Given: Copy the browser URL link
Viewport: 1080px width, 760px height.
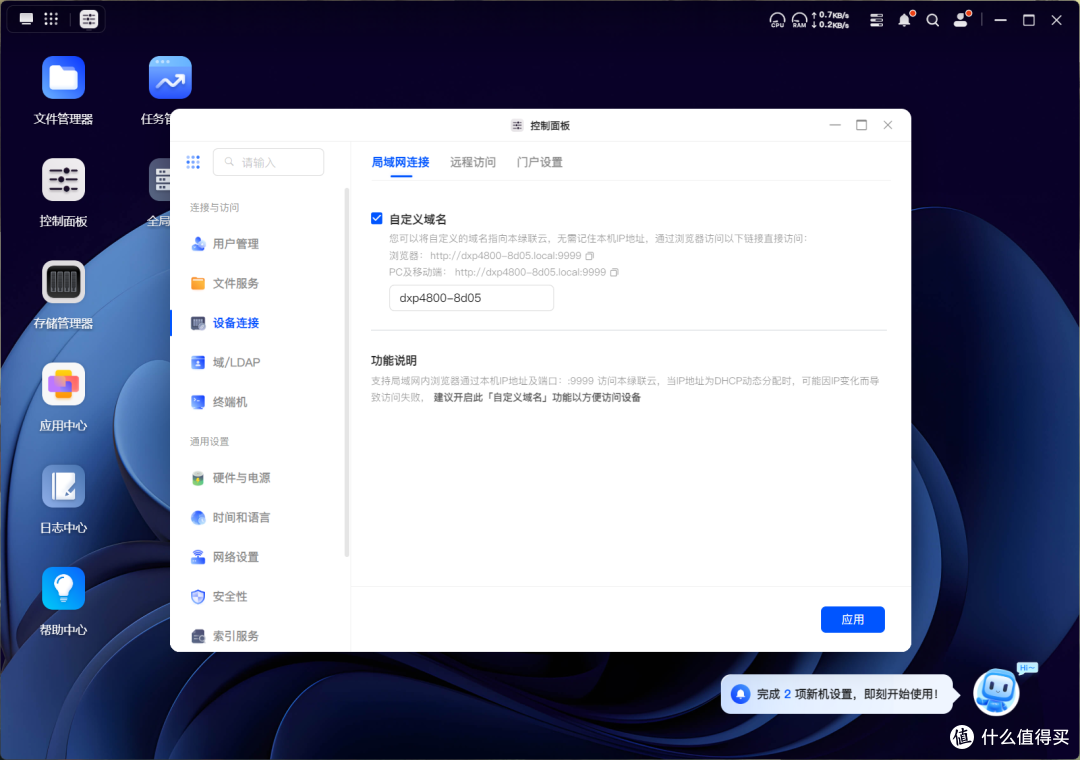Looking at the screenshot, I should [x=590, y=256].
